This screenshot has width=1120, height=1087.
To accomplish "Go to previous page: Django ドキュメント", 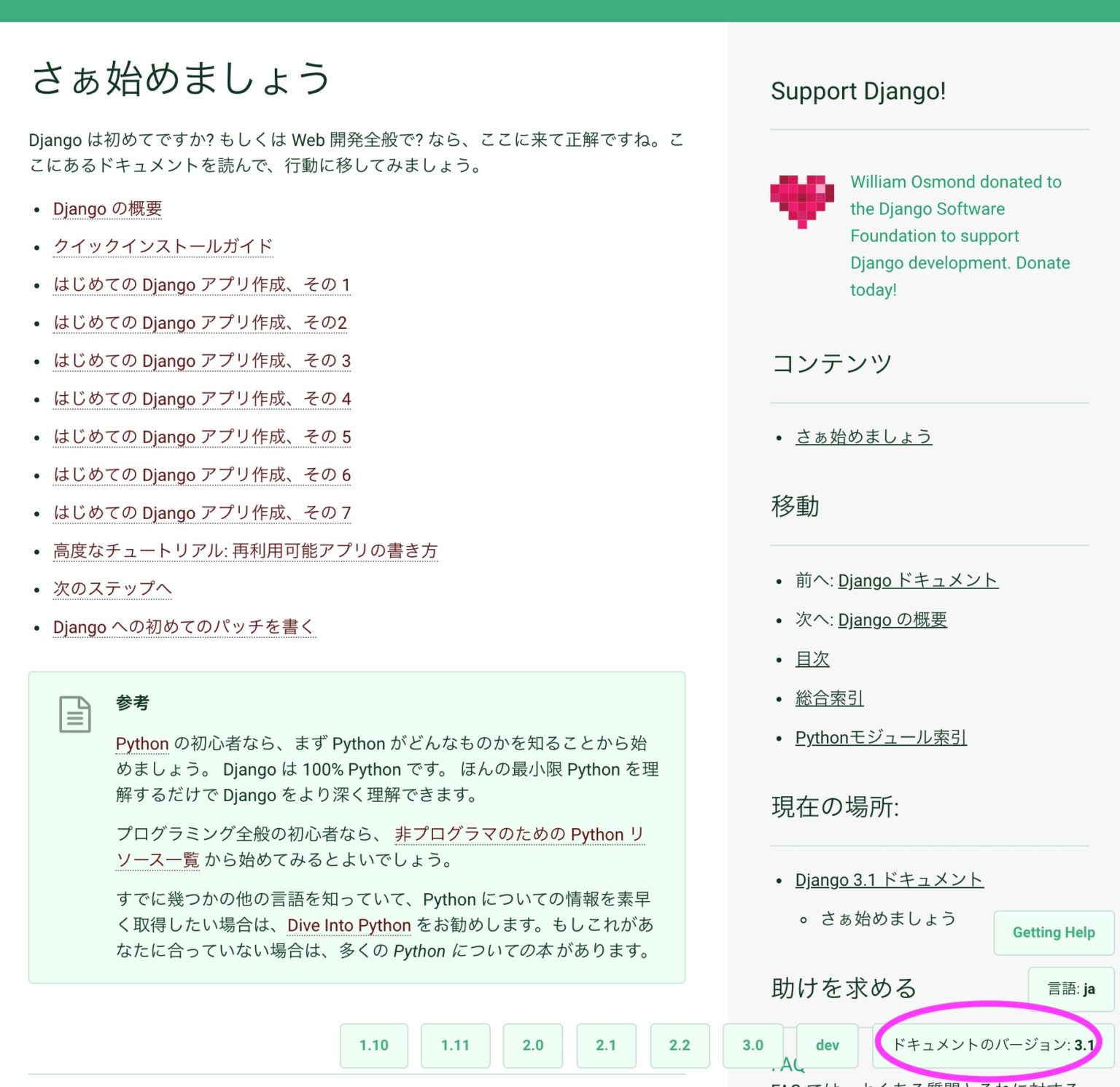I will tap(917, 580).
